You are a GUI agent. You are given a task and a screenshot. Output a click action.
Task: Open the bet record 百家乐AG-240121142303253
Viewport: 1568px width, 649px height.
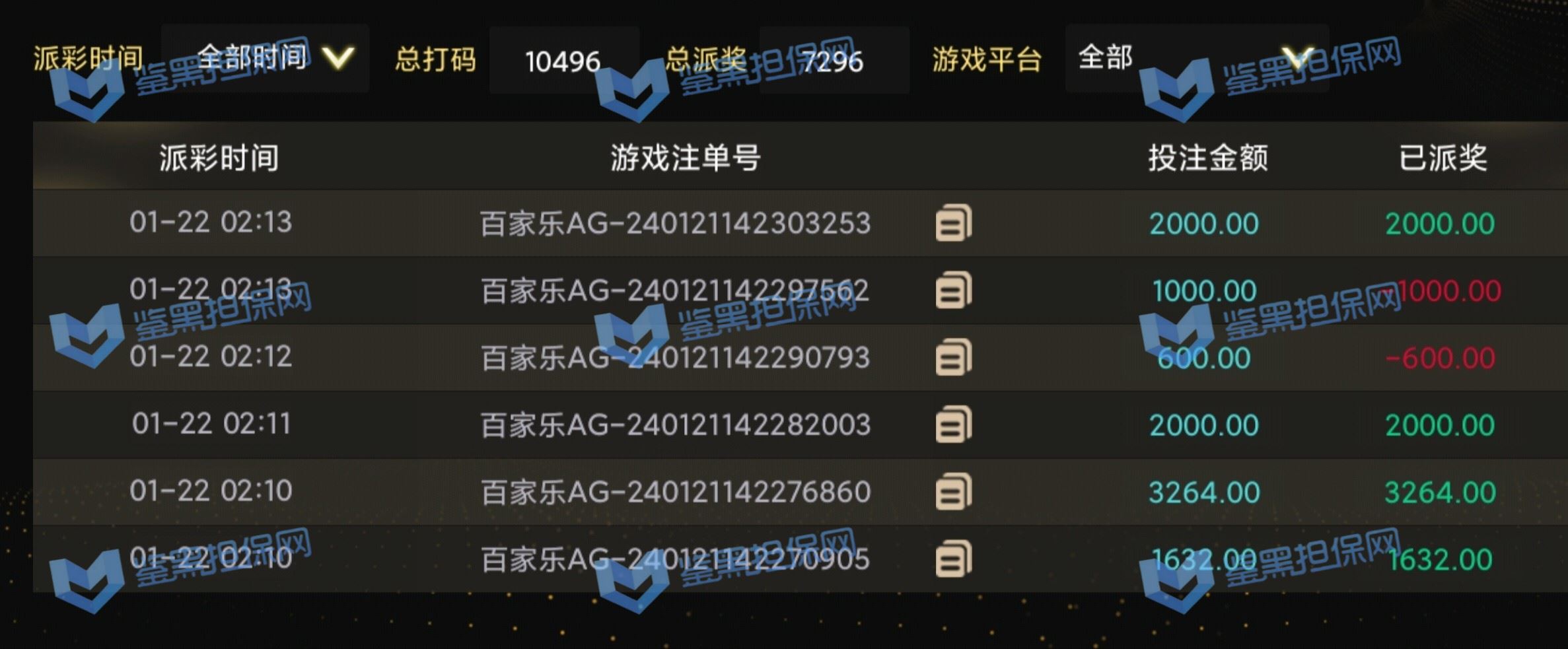tap(675, 223)
